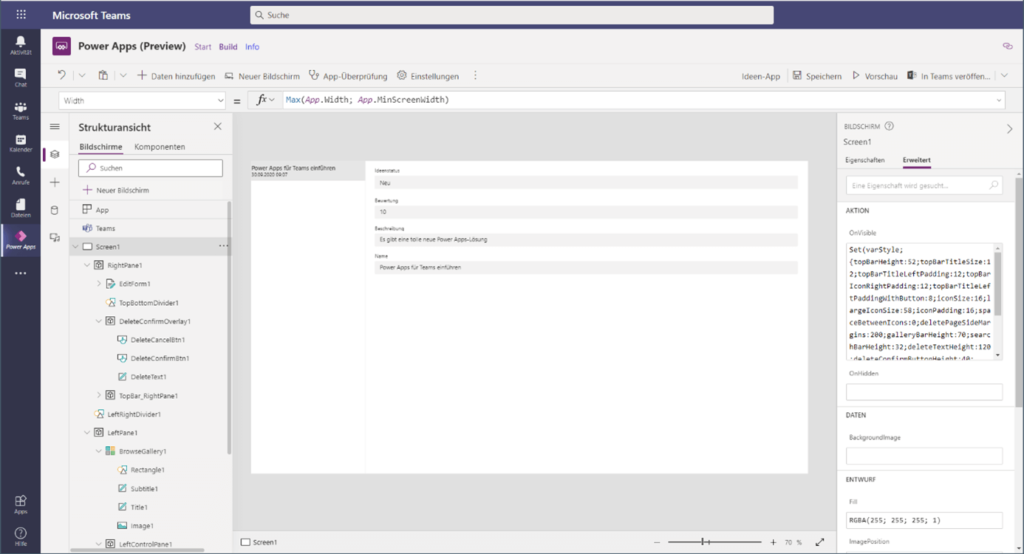The width and height of the screenshot is (1024, 554).
Task: Open the data cylinder icon
Action: pos(55,210)
